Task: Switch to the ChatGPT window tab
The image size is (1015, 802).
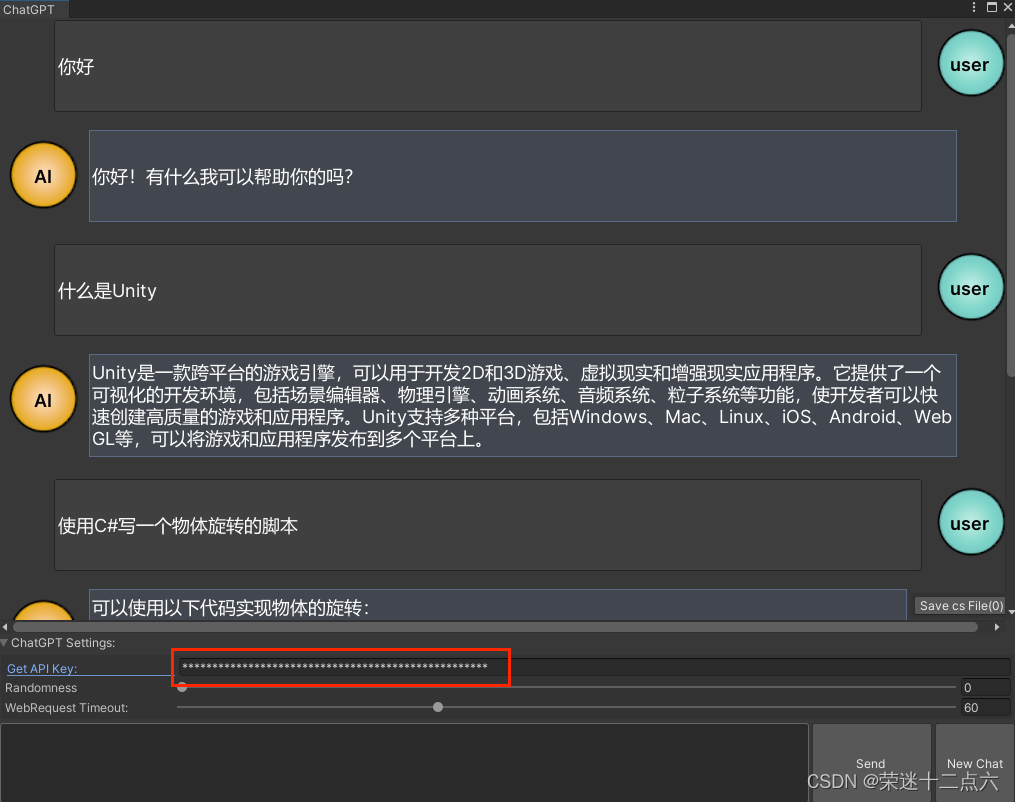Action: tap(34, 9)
